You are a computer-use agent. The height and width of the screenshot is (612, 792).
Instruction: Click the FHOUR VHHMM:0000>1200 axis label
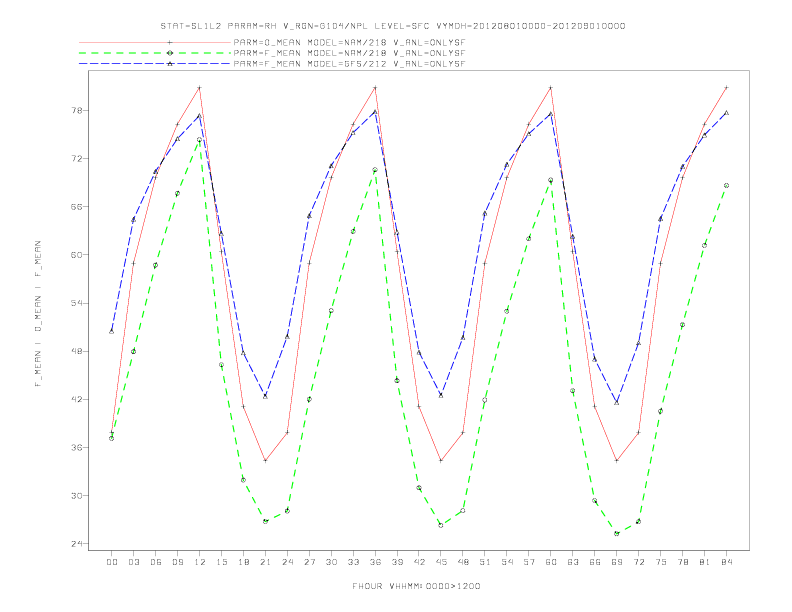[416, 586]
